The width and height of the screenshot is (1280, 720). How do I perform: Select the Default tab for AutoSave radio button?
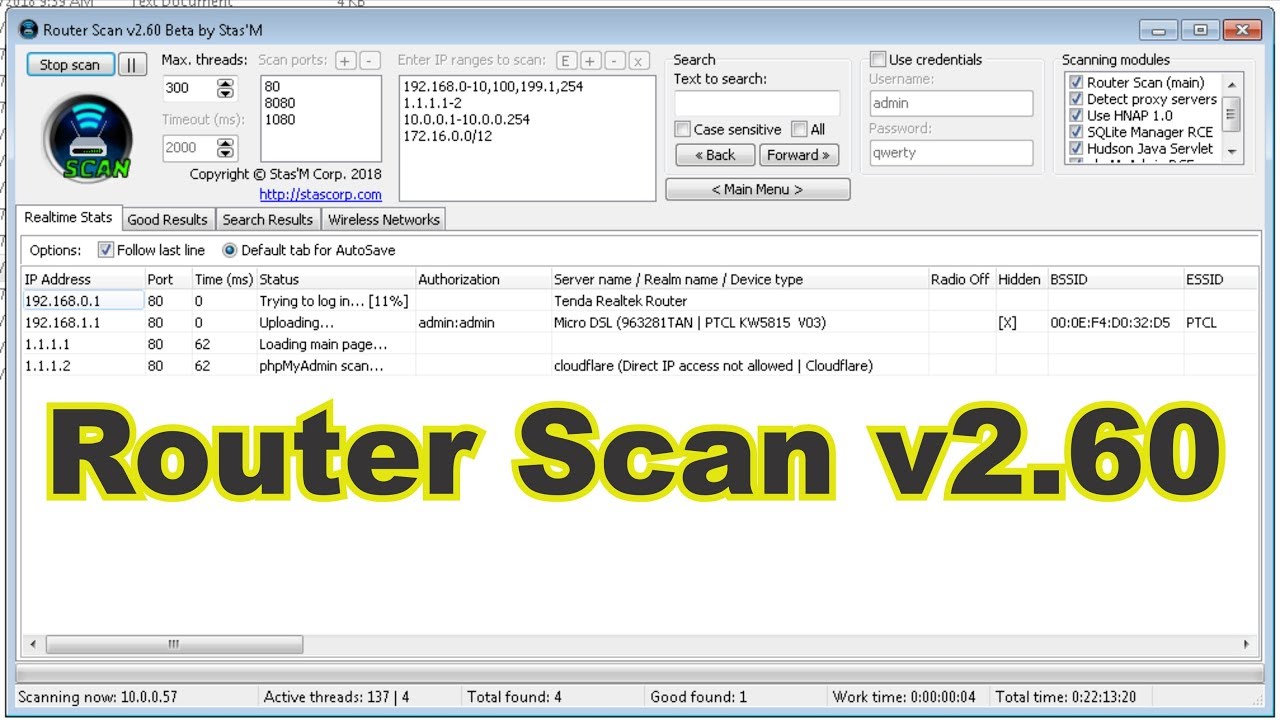point(229,250)
